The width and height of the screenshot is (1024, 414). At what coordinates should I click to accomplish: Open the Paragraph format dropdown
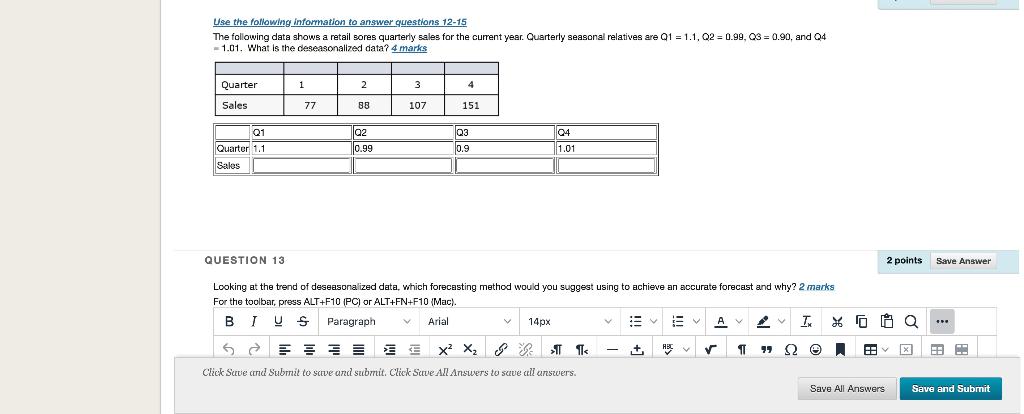tap(369, 321)
